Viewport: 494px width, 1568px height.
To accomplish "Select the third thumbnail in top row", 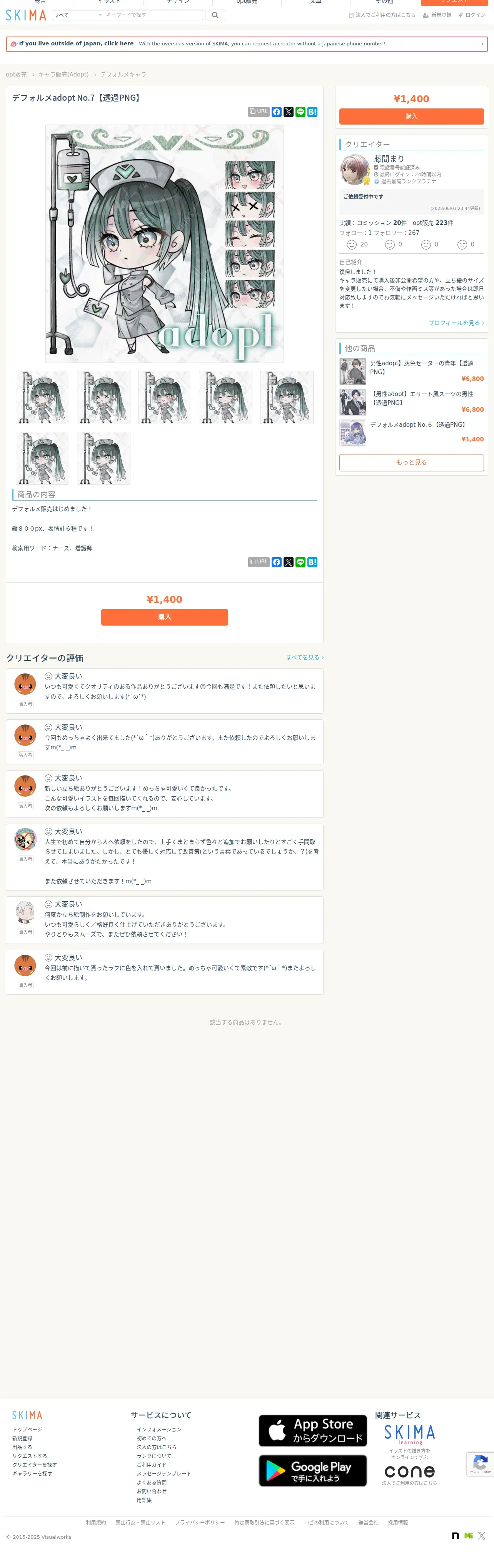I will (x=164, y=398).
